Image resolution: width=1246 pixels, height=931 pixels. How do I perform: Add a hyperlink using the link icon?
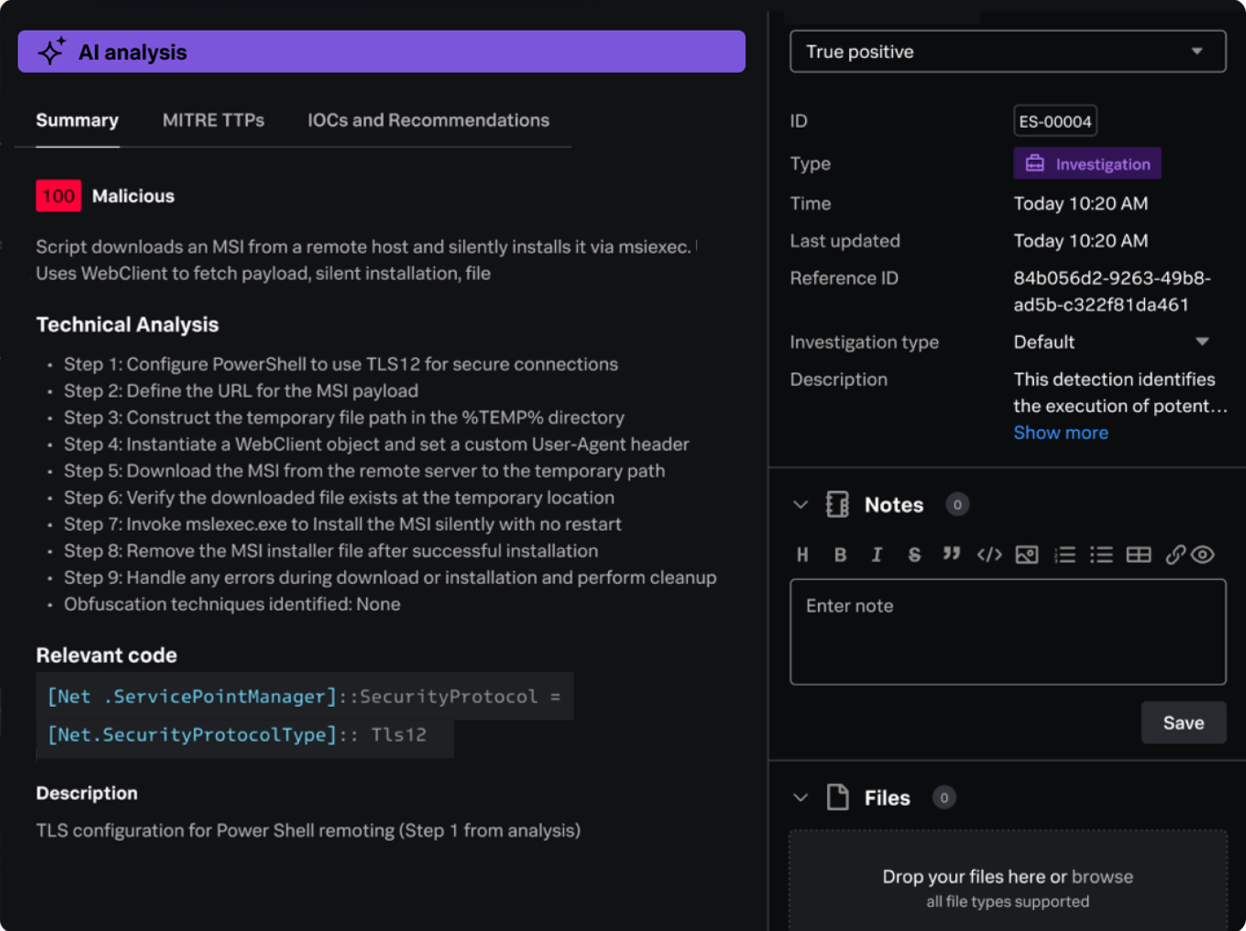coord(1175,555)
